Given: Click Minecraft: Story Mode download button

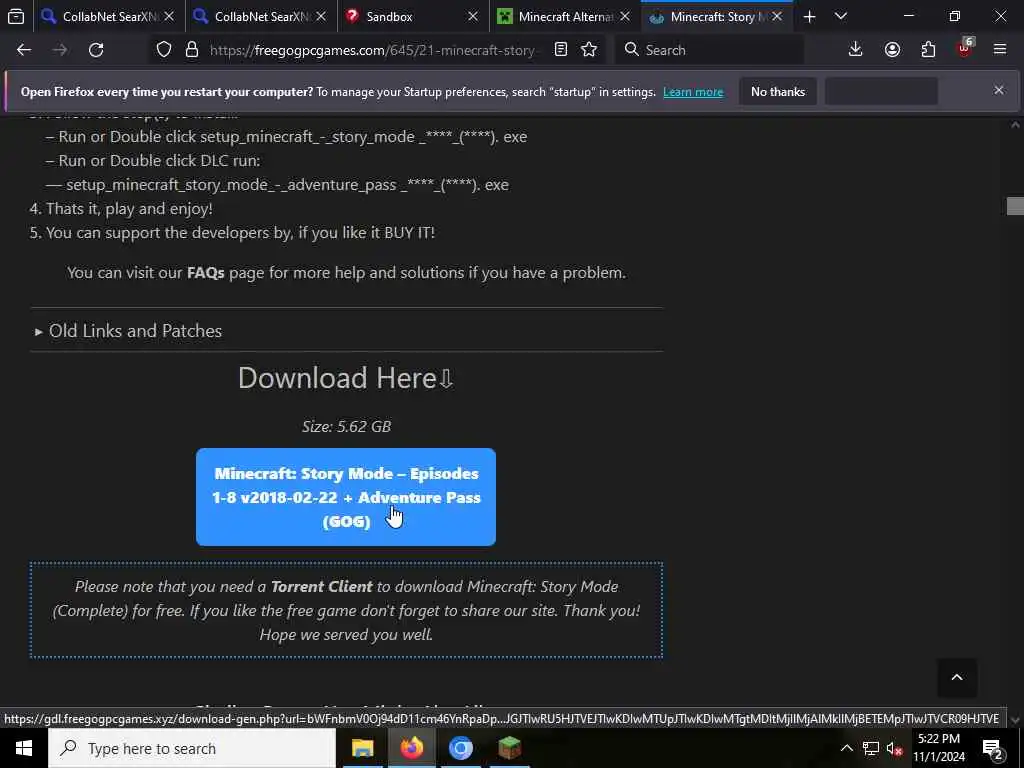Looking at the screenshot, I should tap(345, 497).
